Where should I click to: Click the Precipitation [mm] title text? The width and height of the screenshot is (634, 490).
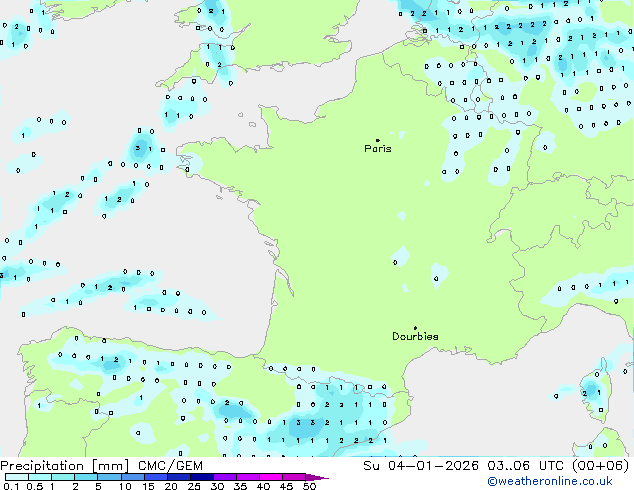click(65, 465)
